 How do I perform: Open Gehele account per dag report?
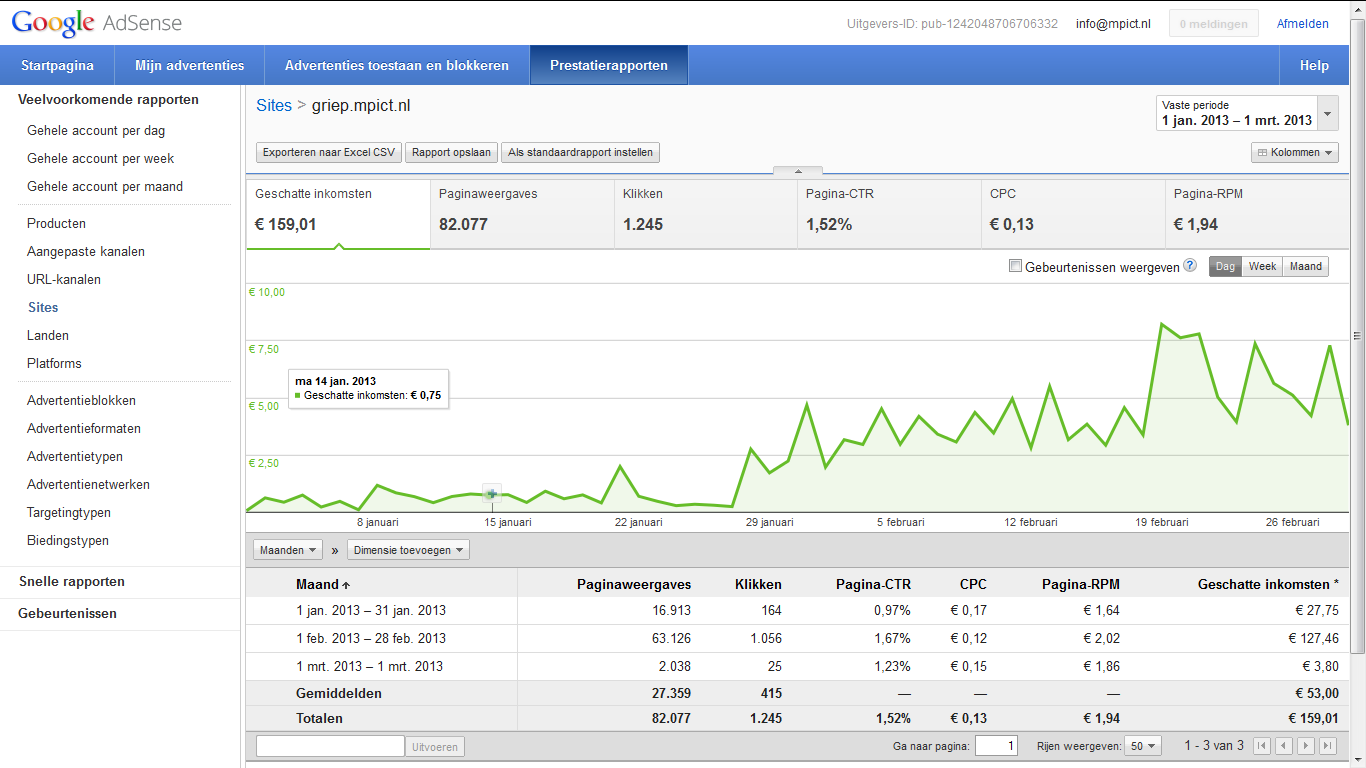96,130
